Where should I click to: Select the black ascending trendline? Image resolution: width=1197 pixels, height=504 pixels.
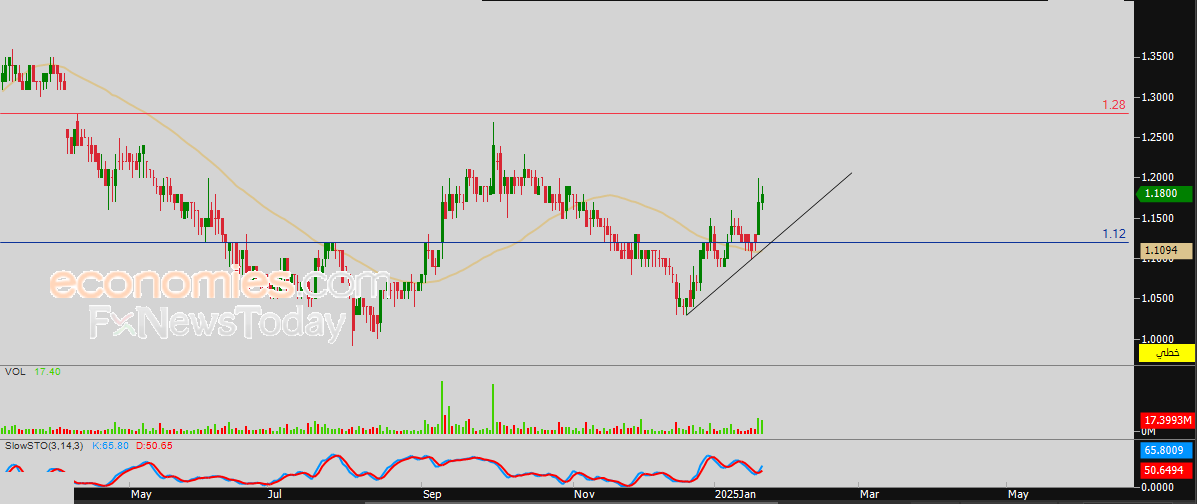pyautogui.click(x=769, y=244)
